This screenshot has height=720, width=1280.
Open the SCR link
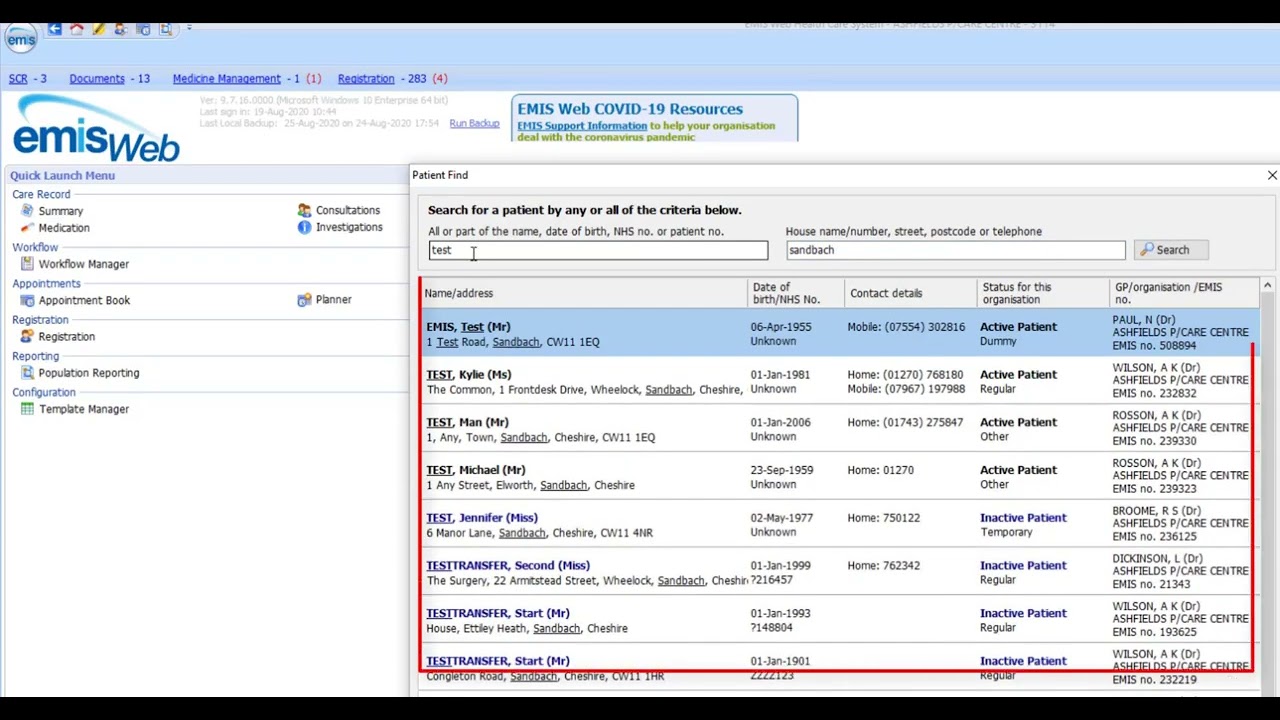point(18,78)
